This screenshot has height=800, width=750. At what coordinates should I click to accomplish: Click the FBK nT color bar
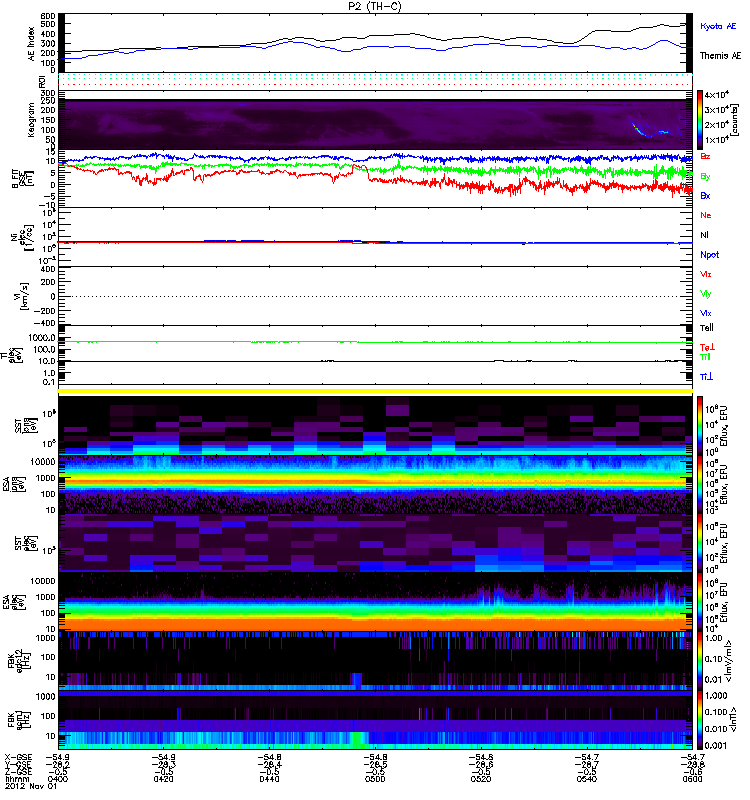click(x=700, y=720)
